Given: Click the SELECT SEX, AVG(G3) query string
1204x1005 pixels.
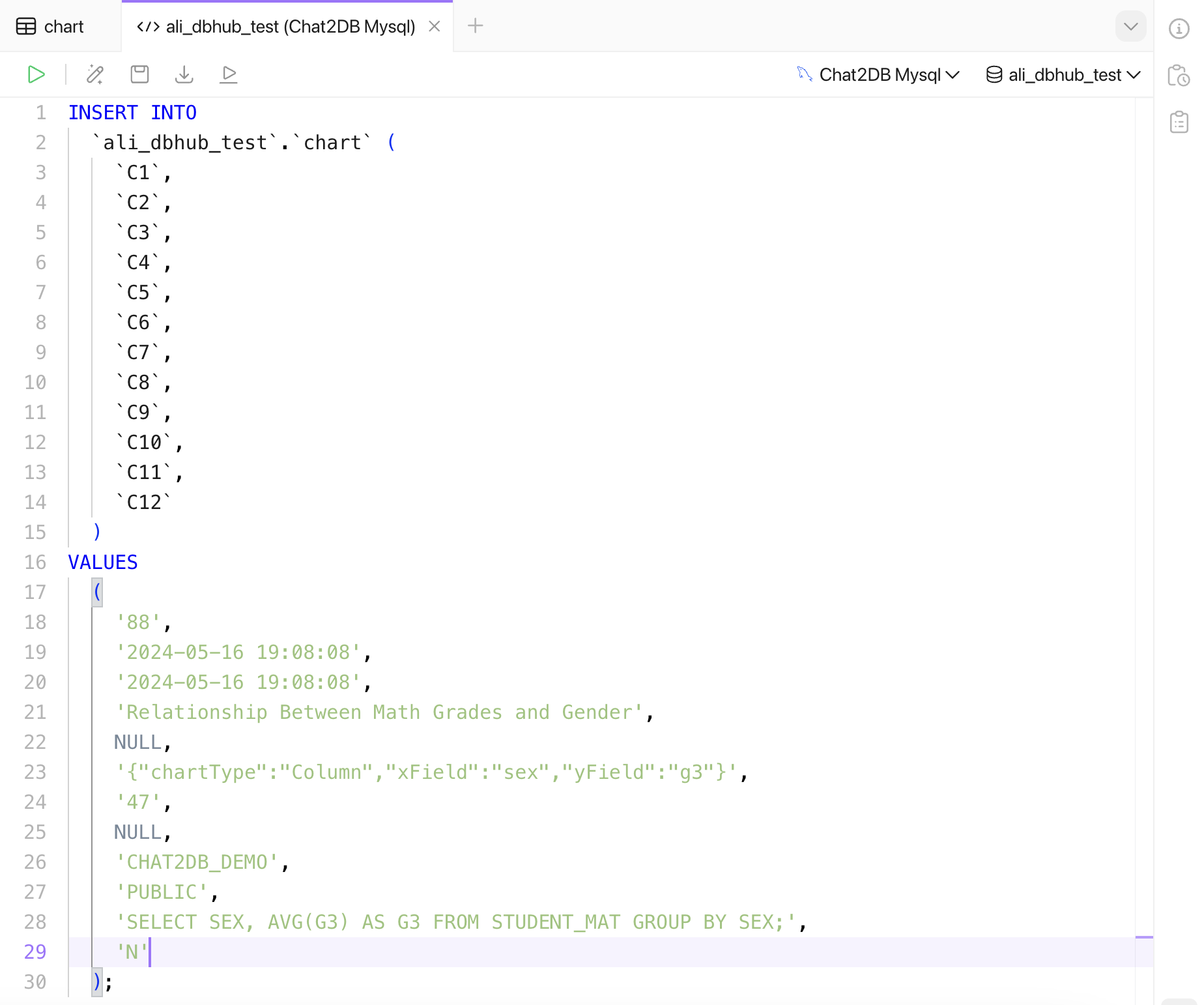Looking at the screenshot, I should point(456,922).
